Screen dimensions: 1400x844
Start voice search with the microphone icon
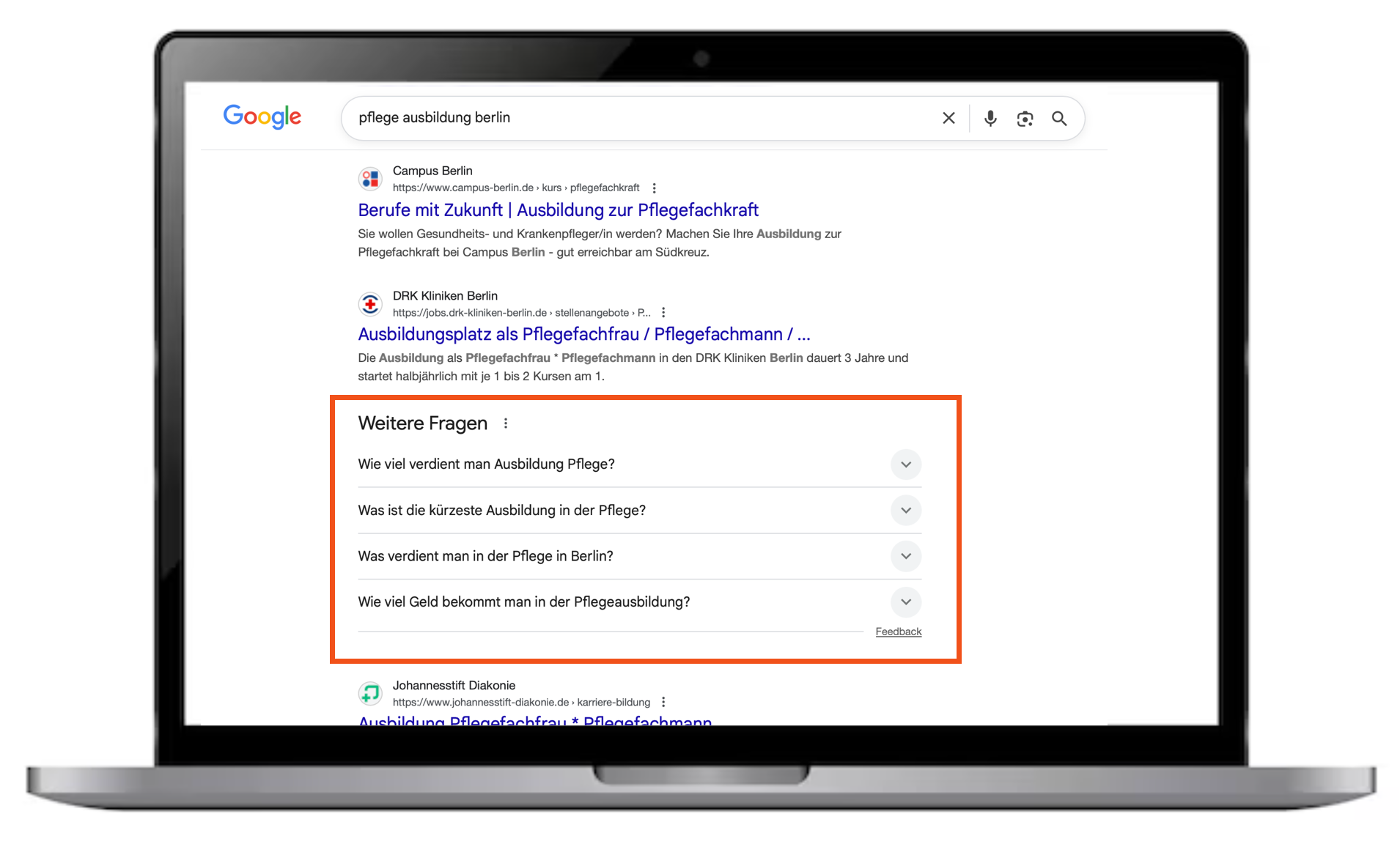coord(990,118)
